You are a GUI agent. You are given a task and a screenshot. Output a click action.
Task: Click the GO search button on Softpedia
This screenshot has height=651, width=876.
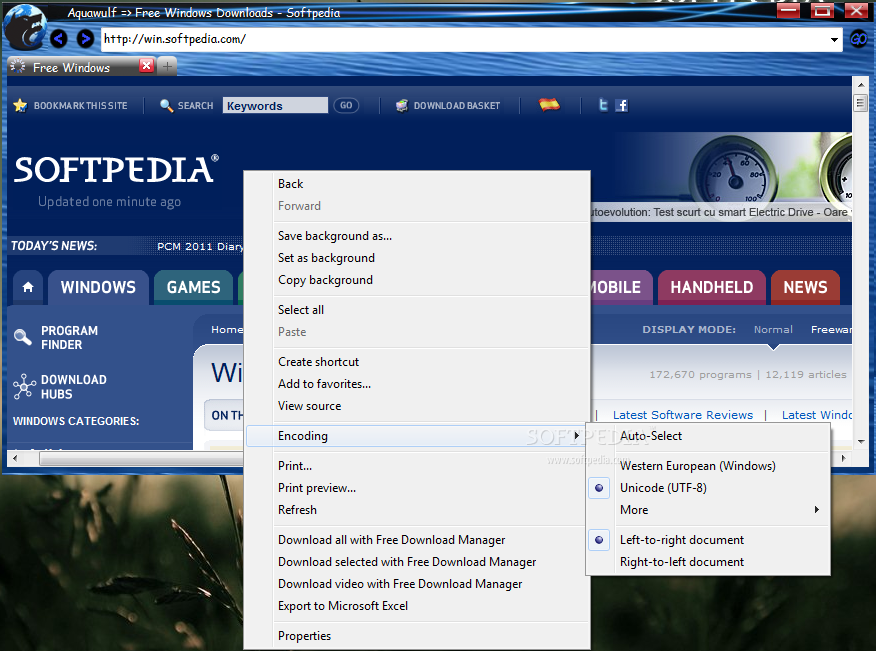pyautogui.click(x=346, y=105)
